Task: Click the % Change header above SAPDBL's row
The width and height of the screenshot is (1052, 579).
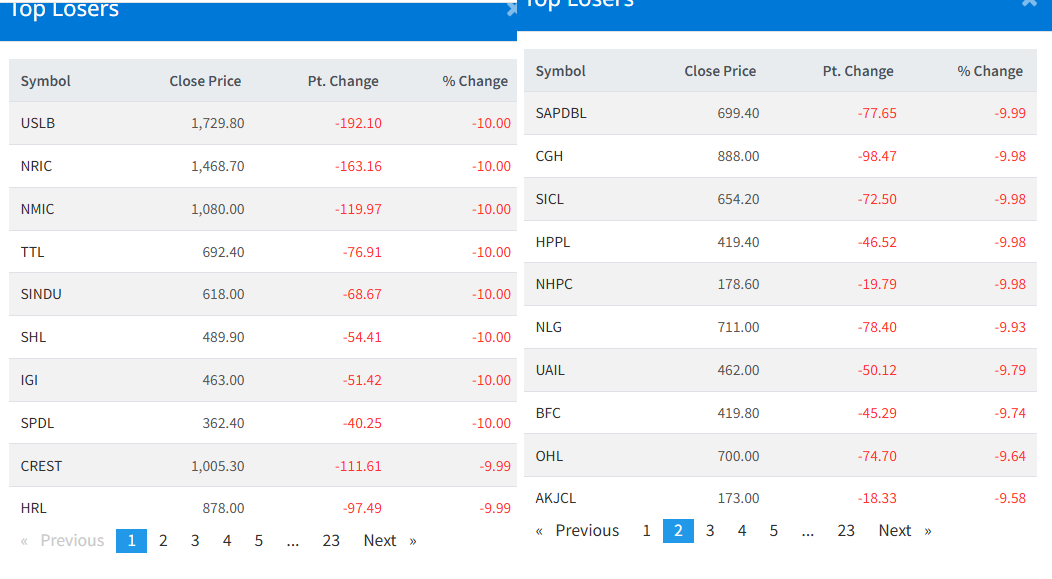Action: pyautogui.click(x=990, y=71)
